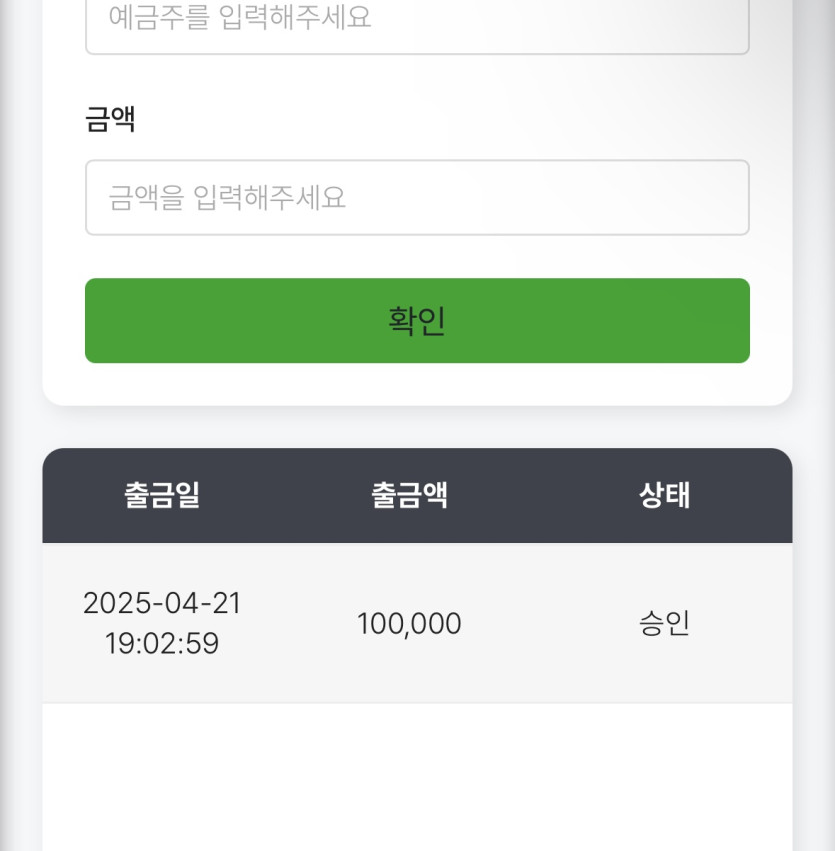The width and height of the screenshot is (835, 851).
Task: Click the 100,000 withdrawal amount cell
Action: click(x=410, y=623)
